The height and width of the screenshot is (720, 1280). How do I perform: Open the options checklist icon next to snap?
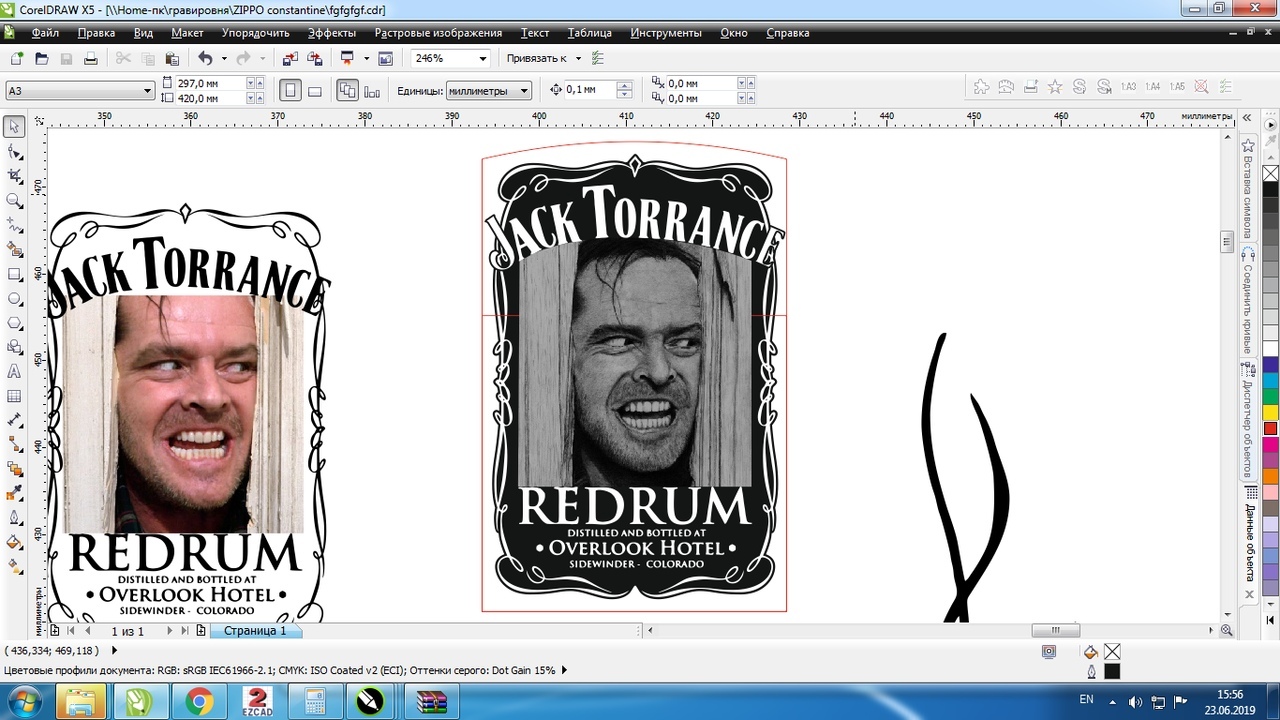coord(598,58)
